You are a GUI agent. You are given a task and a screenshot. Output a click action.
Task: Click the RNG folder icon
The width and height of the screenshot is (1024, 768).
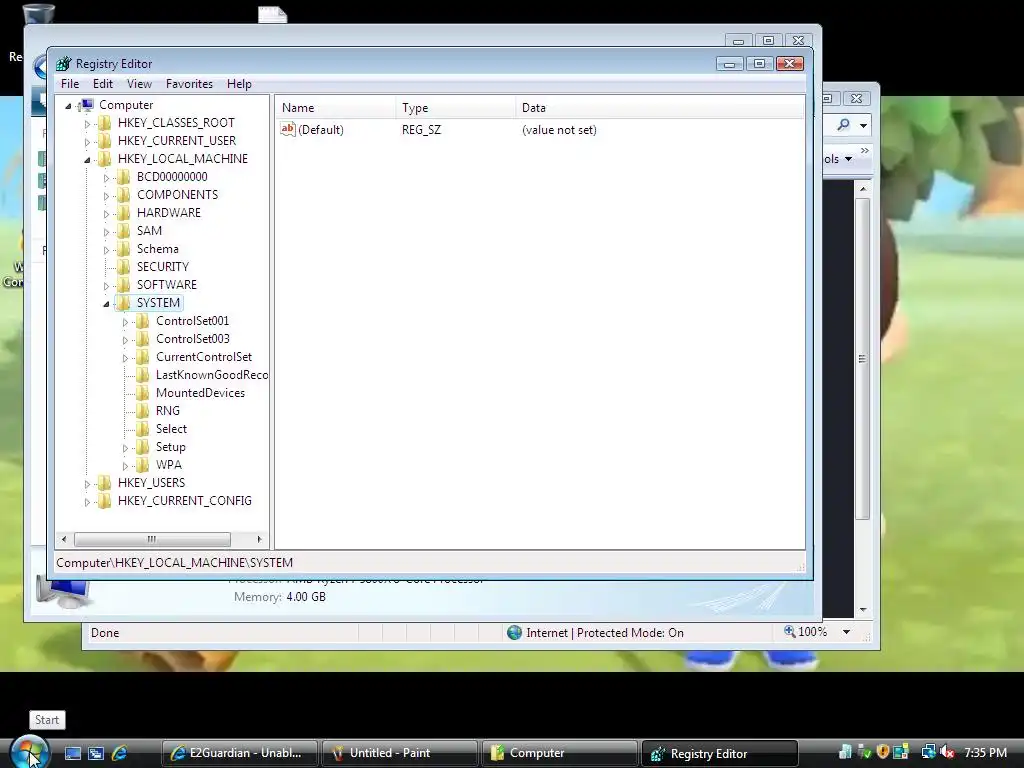[x=142, y=411]
